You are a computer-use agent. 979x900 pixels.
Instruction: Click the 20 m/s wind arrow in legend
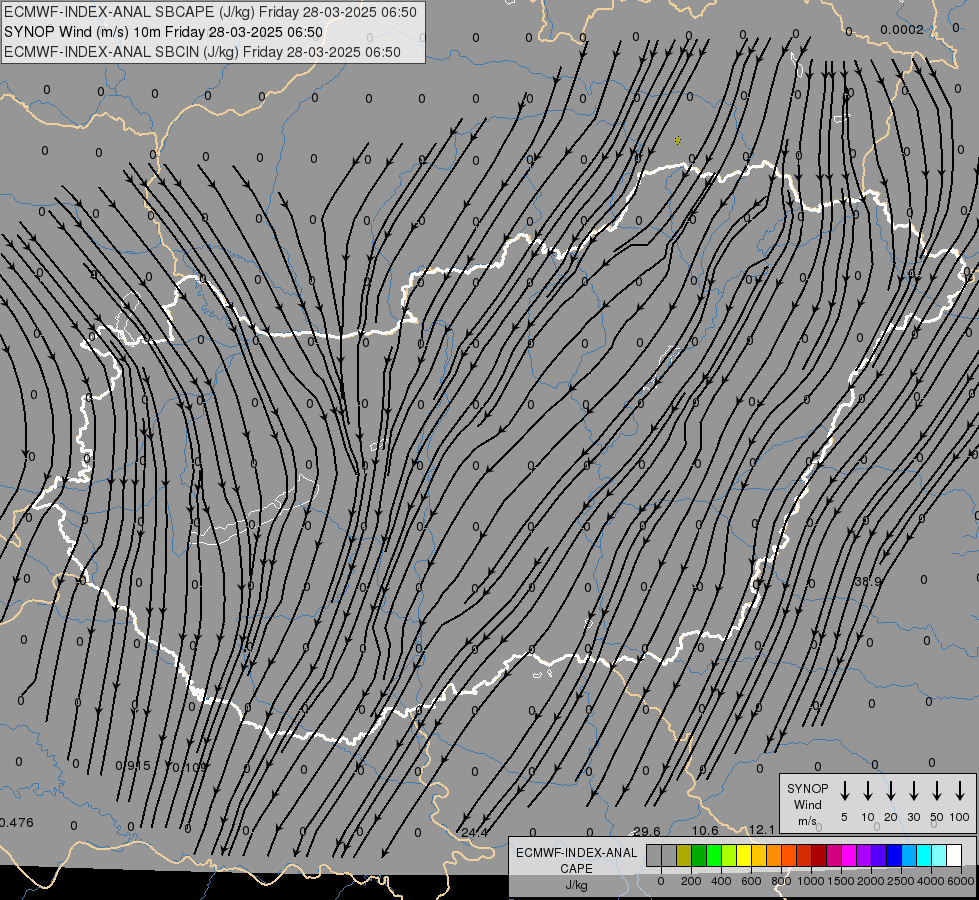tap(891, 791)
